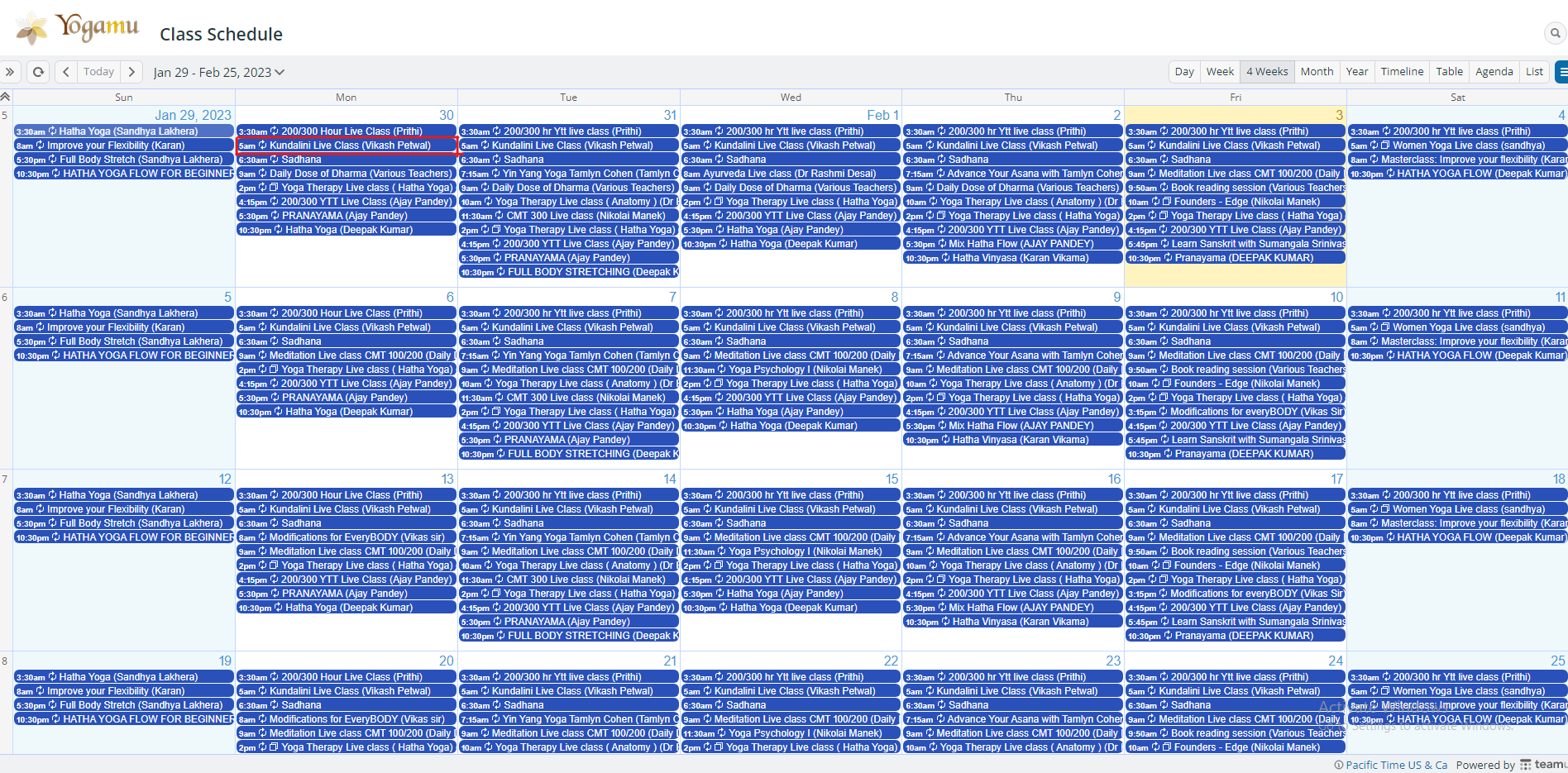Click week number 6 label
This screenshot has width=1568, height=773.
(5, 297)
